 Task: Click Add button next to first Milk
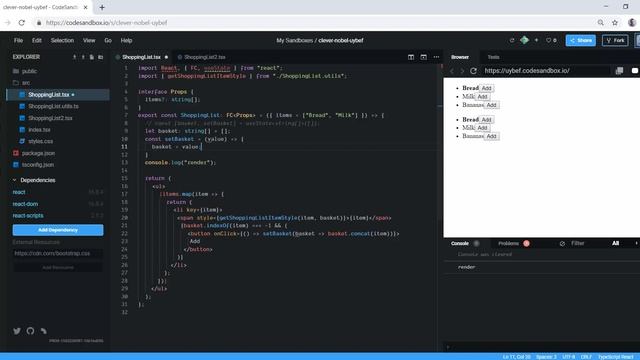click(x=482, y=97)
